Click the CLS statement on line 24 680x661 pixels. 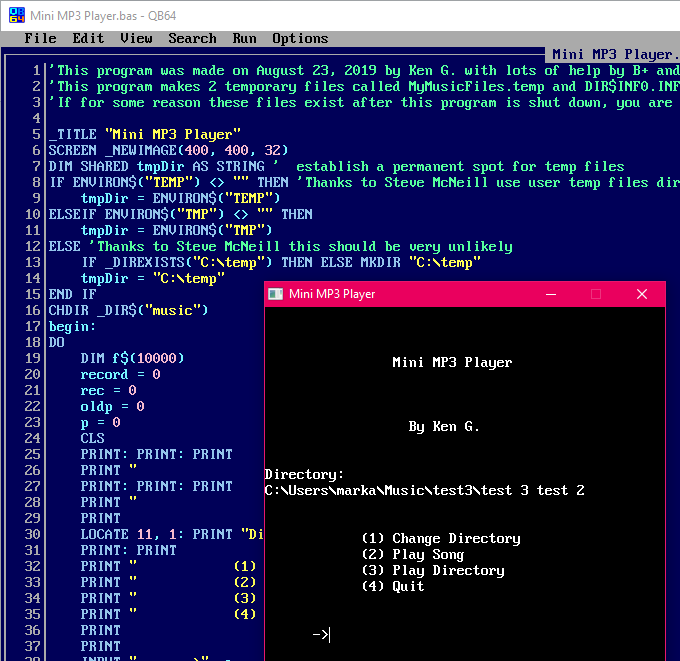click(x=92, y=438)
